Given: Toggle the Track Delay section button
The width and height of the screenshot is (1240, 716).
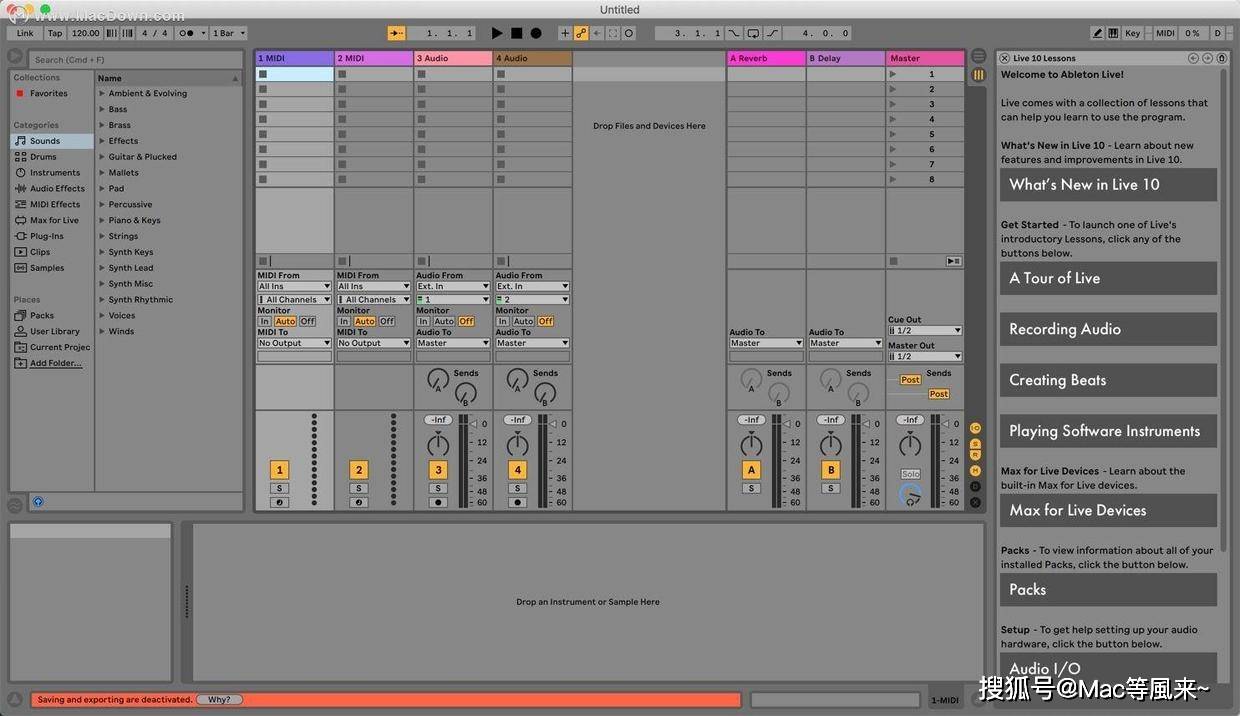Looking at the screenshot, I should point(976,486).
